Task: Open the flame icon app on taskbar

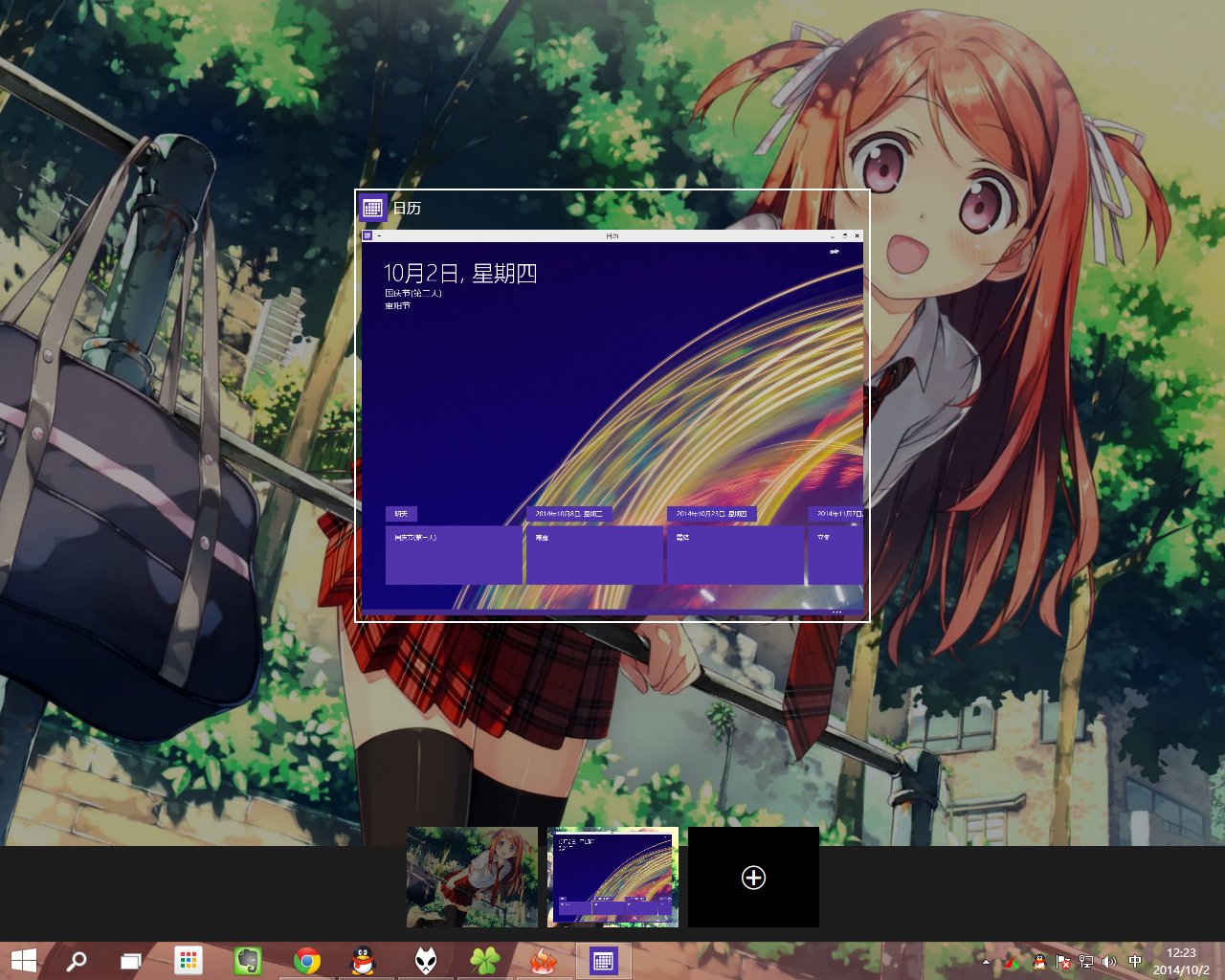Action: pyautogui.click(x=544, y=961)
